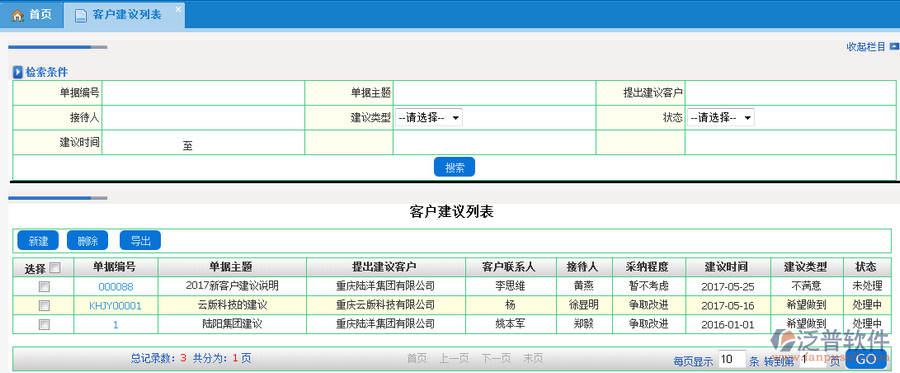
Task: Click the 检索条件 arrow icon
Action: click(x=18, y=72)
